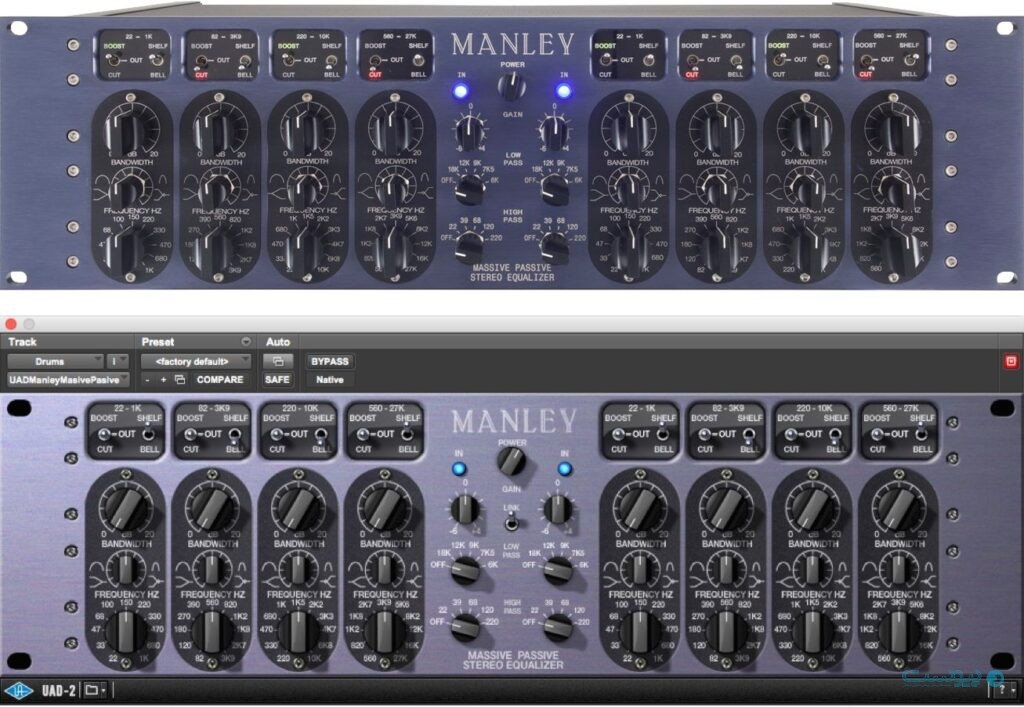The image size is (1024, 707).
Task: Open the UAD-2 toolbar folder preset icon
Action: [95, 690]
